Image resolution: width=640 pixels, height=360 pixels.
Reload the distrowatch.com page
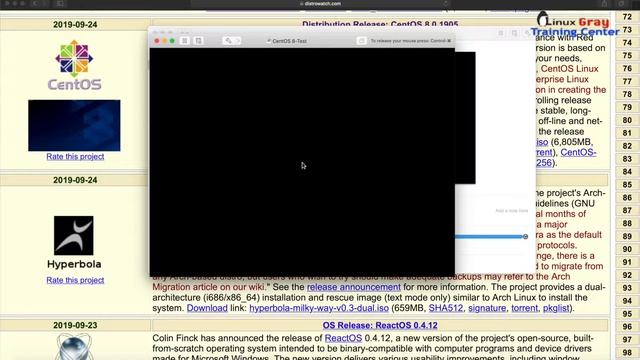(x=446, y=4)
